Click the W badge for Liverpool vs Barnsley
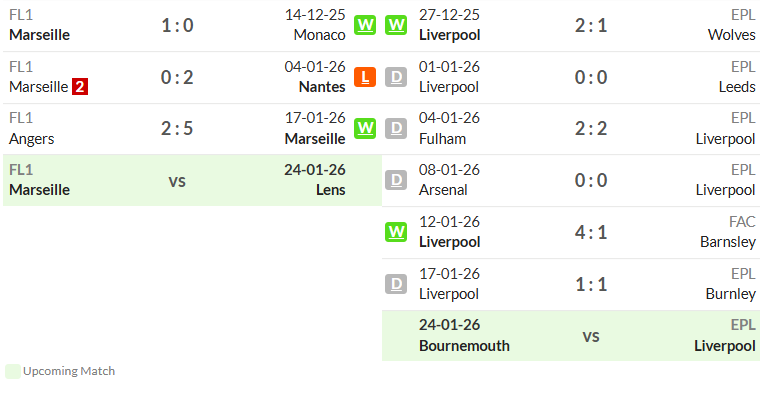Viewport: 760px width, 400px height. click(x=396, y=232)
